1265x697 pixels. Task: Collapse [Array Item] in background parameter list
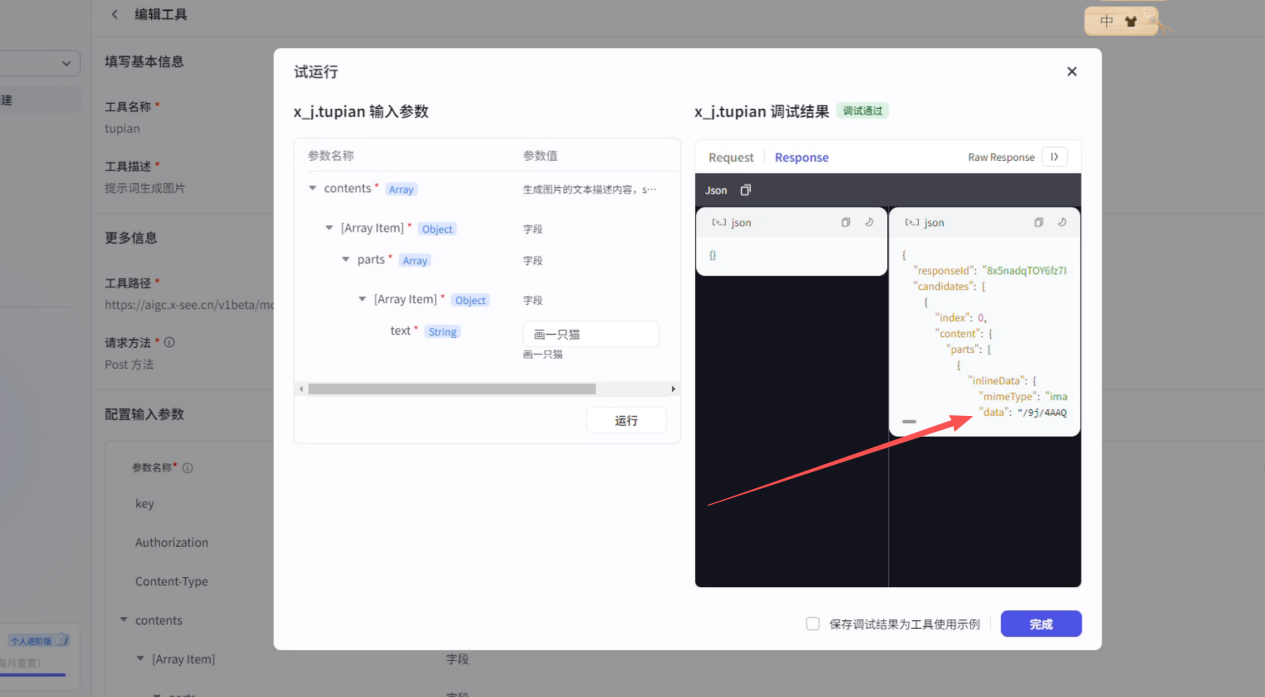click(141, 659)
